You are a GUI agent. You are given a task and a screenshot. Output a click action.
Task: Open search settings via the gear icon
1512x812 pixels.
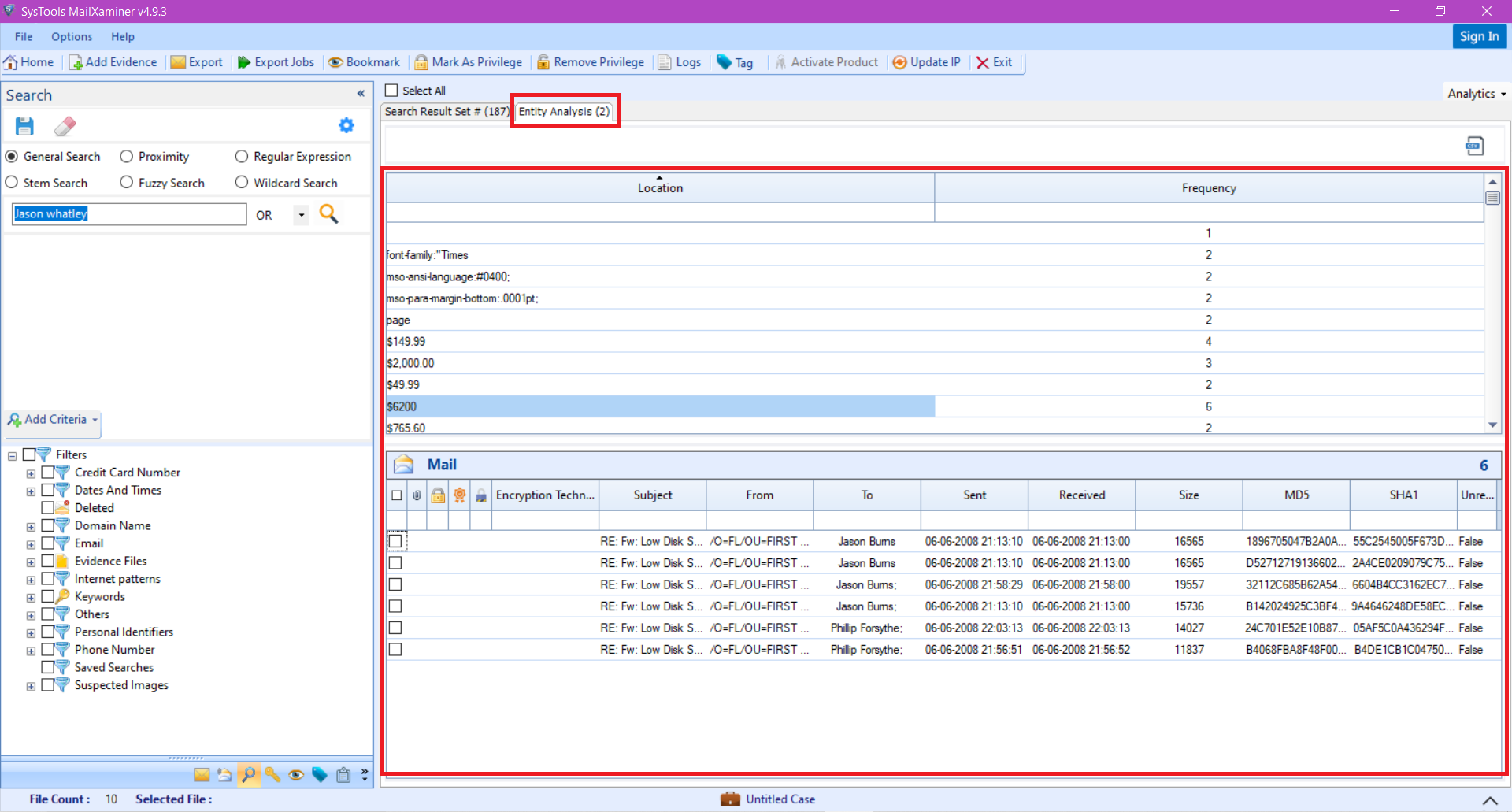click(x=346, y=124)
